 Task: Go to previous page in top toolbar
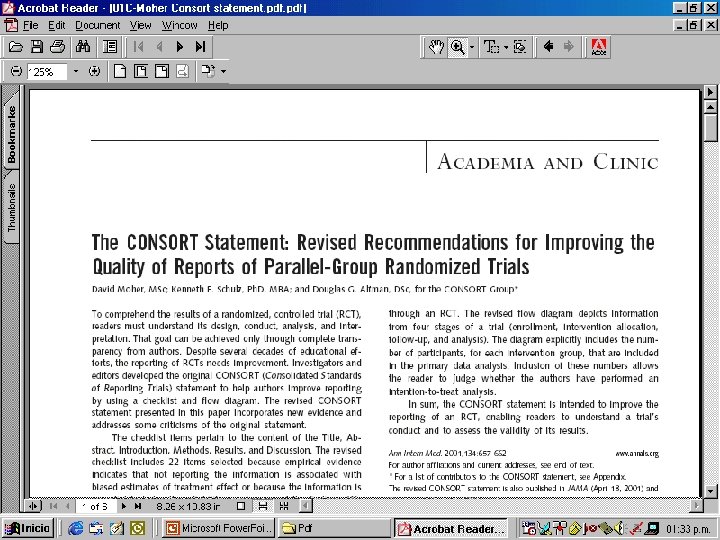[159, 47]
